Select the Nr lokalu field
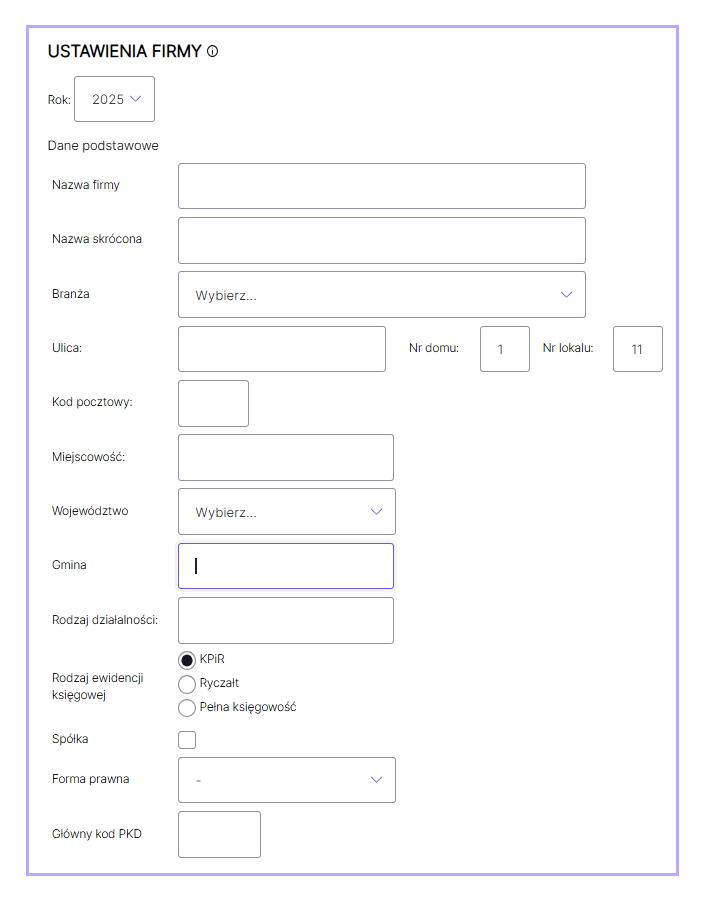 pos(637,349)
